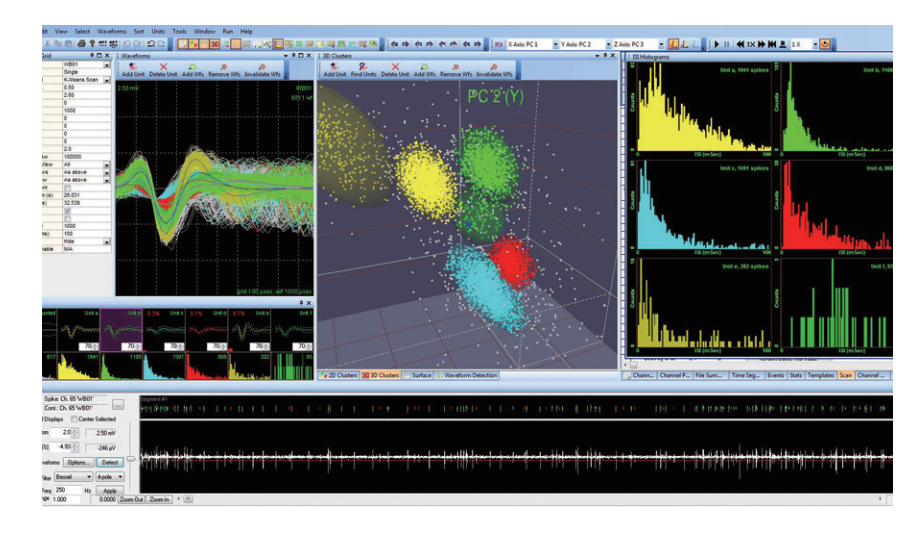Click Invalidate Wfs in the 3D Clusters toolbar
The image size is (921, 560).
(494, 71)
